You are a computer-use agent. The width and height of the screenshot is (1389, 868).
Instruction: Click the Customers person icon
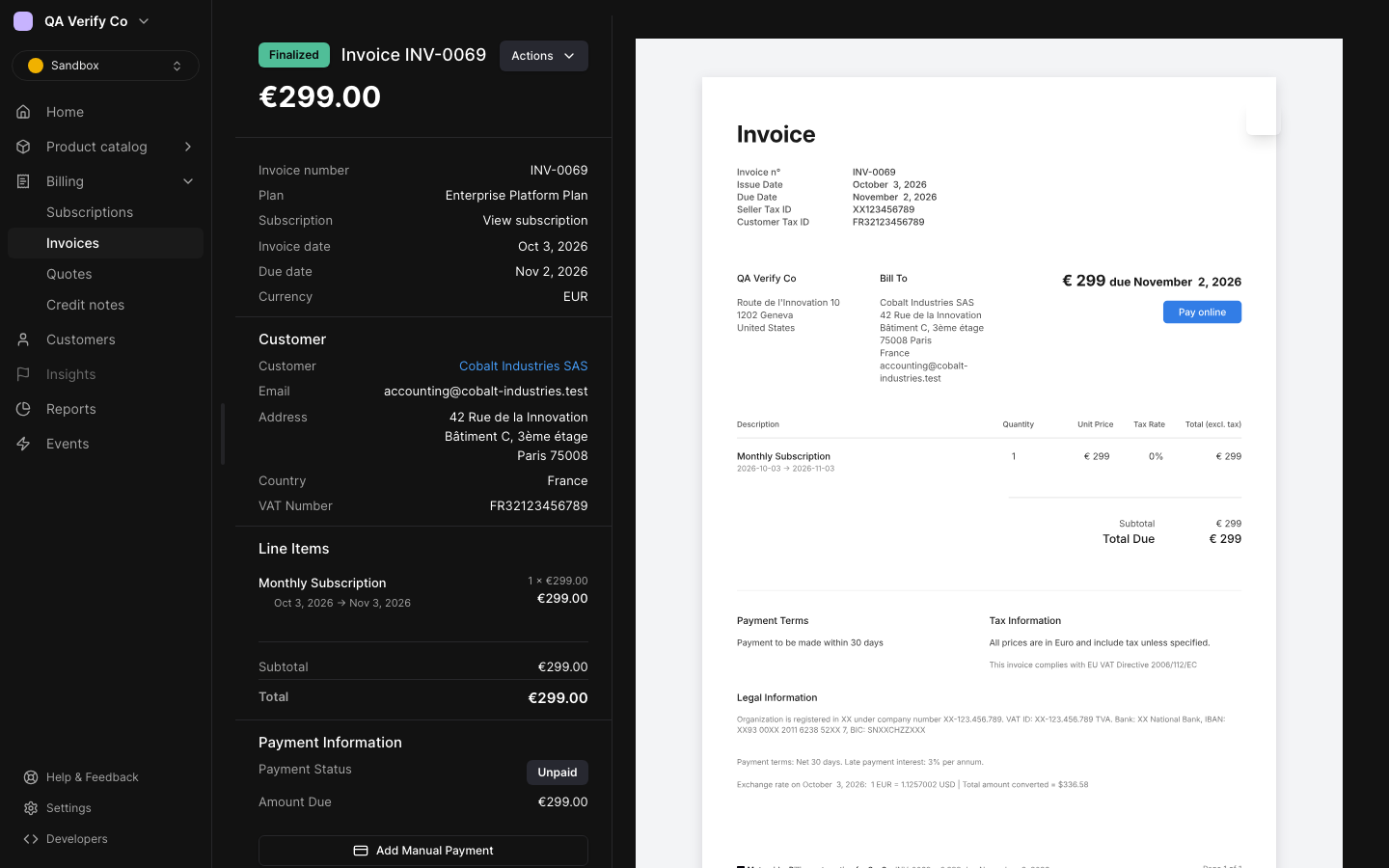[x=23, y=339]
